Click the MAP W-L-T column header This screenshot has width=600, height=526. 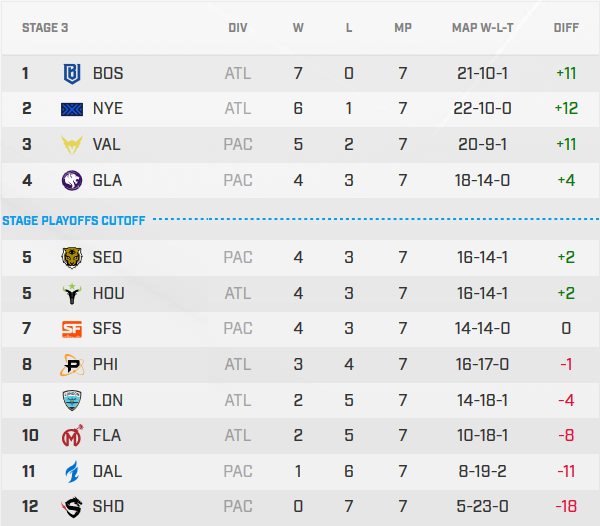(x=482, y=27)
